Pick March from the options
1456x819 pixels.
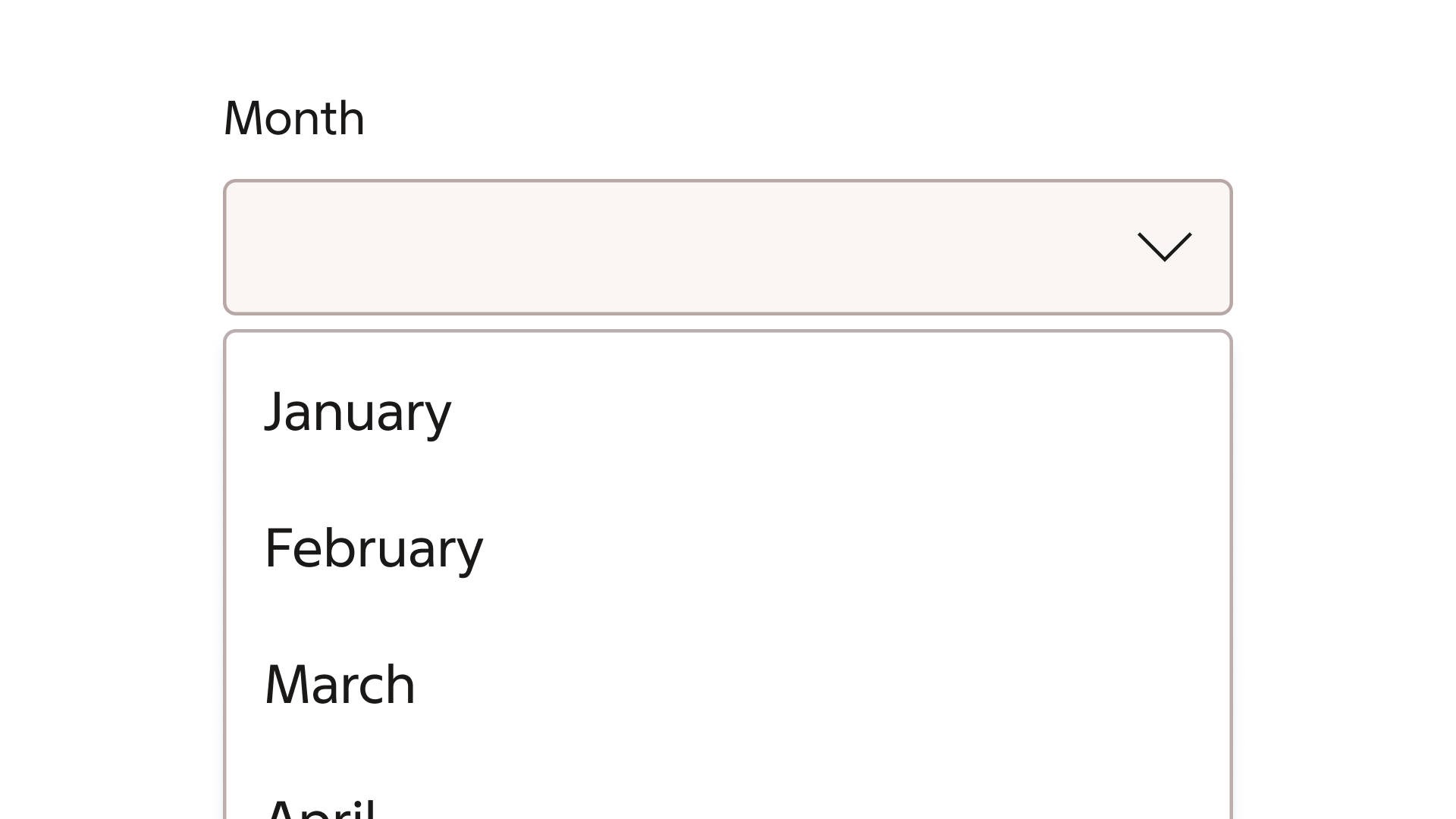[727, 685]
